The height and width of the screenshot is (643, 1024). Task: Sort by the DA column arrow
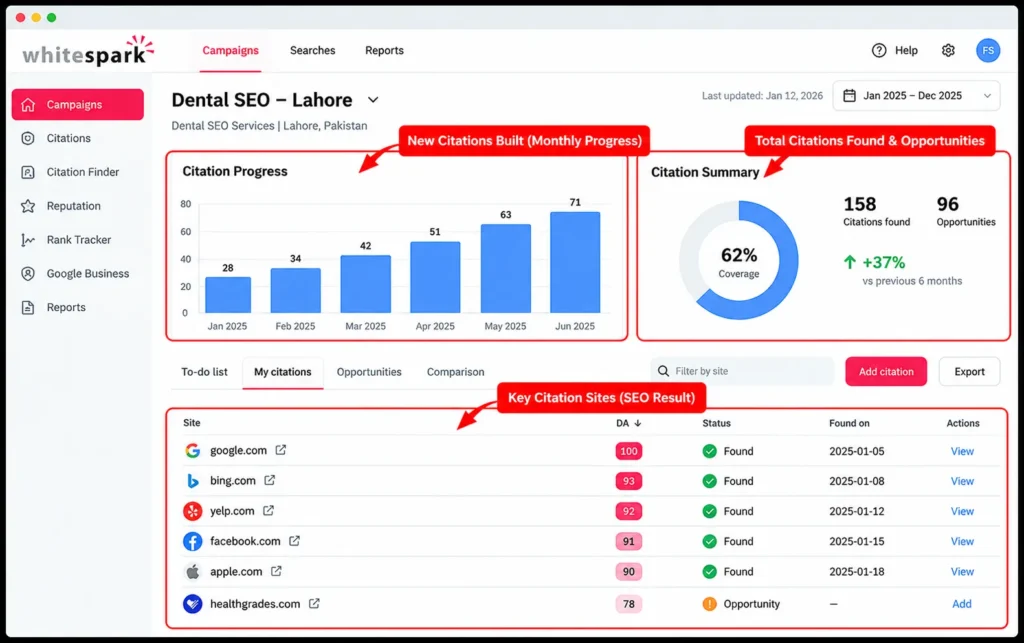[x=638, y=423]
